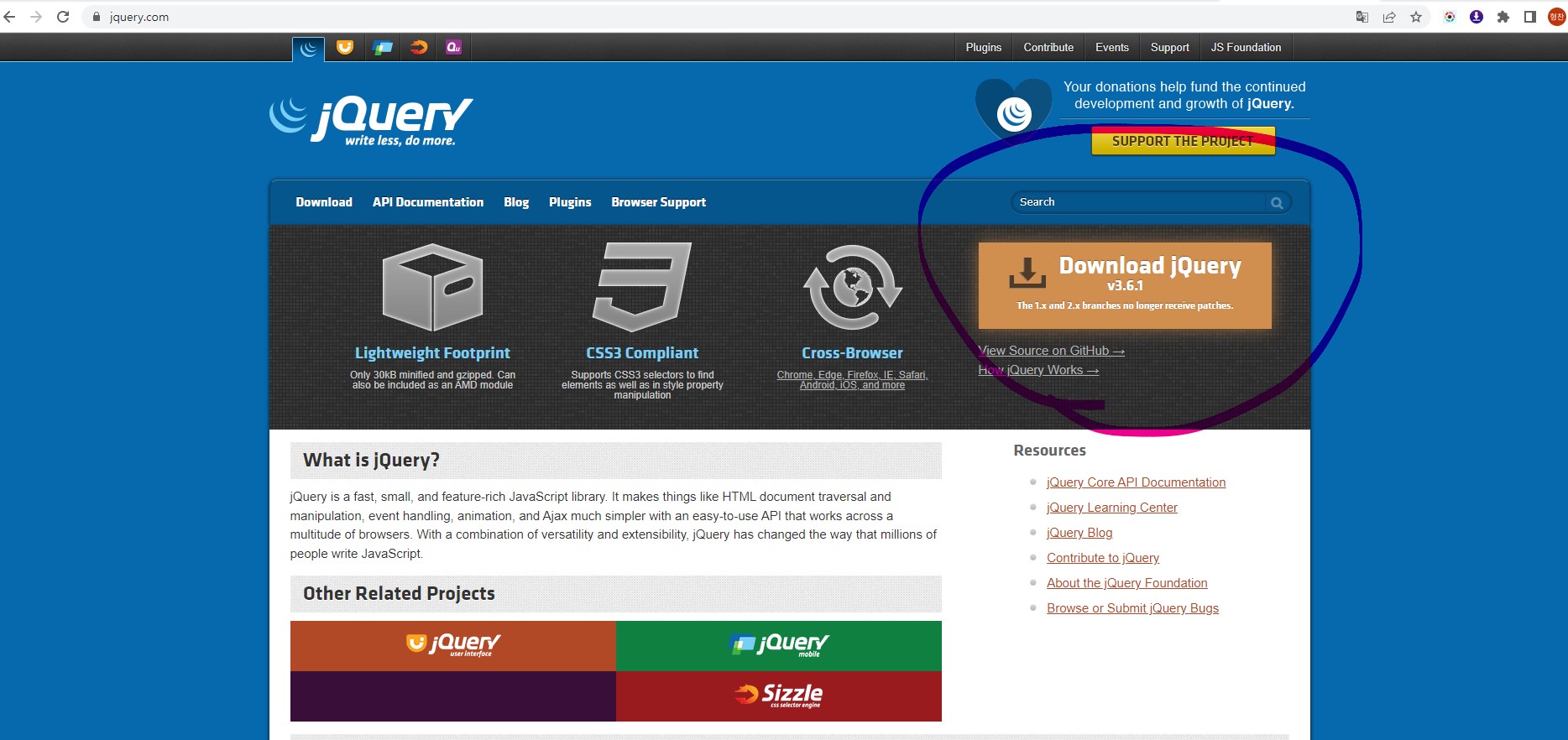The height and width of the screenshot is (740, 1568).
Task: Open the jQuery UI project tile
Action: pyautogui.click(x=453, y=646)
